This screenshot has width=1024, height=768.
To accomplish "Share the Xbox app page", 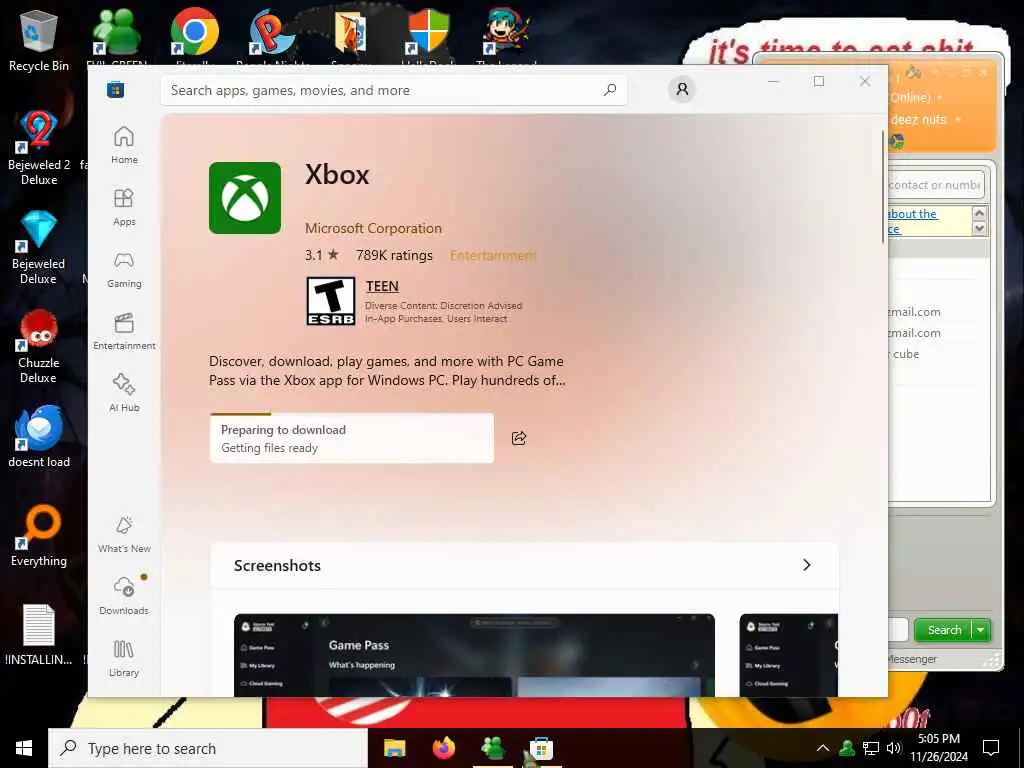I will click(519, 438).
